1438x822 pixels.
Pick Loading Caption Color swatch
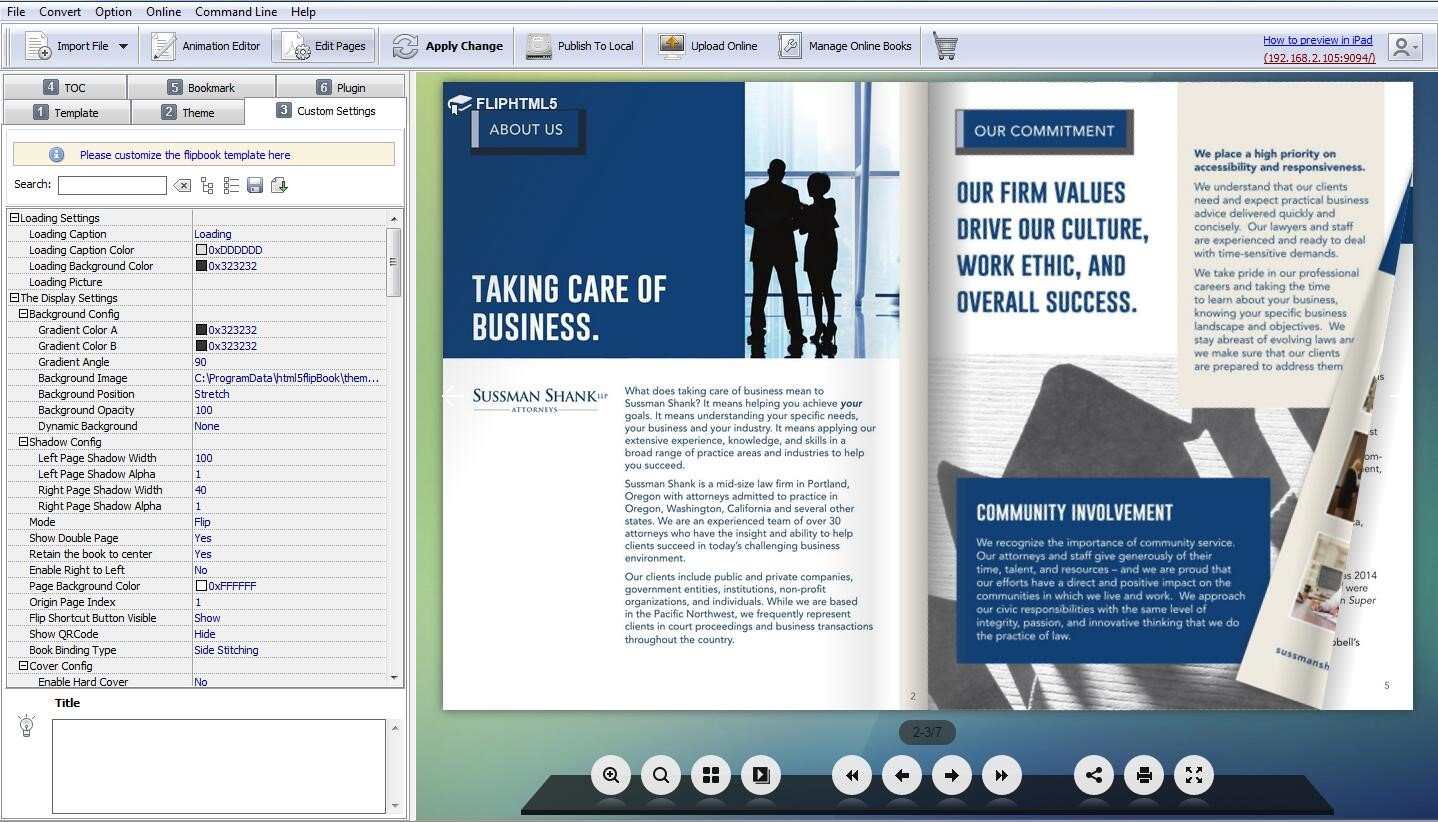coord(201,250)
